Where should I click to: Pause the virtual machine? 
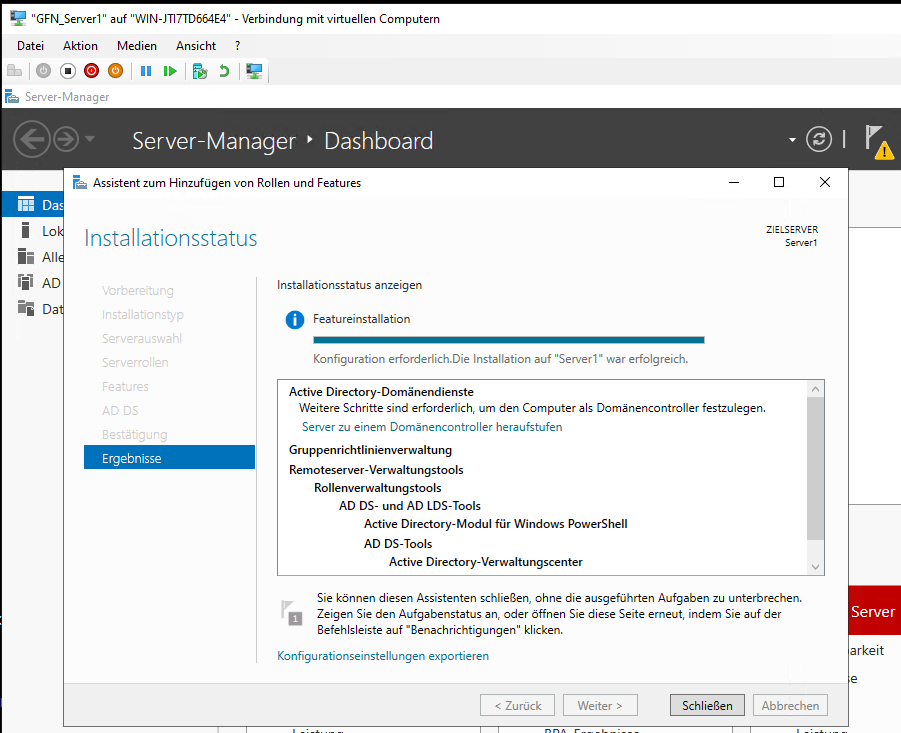(x=146, y=71)
